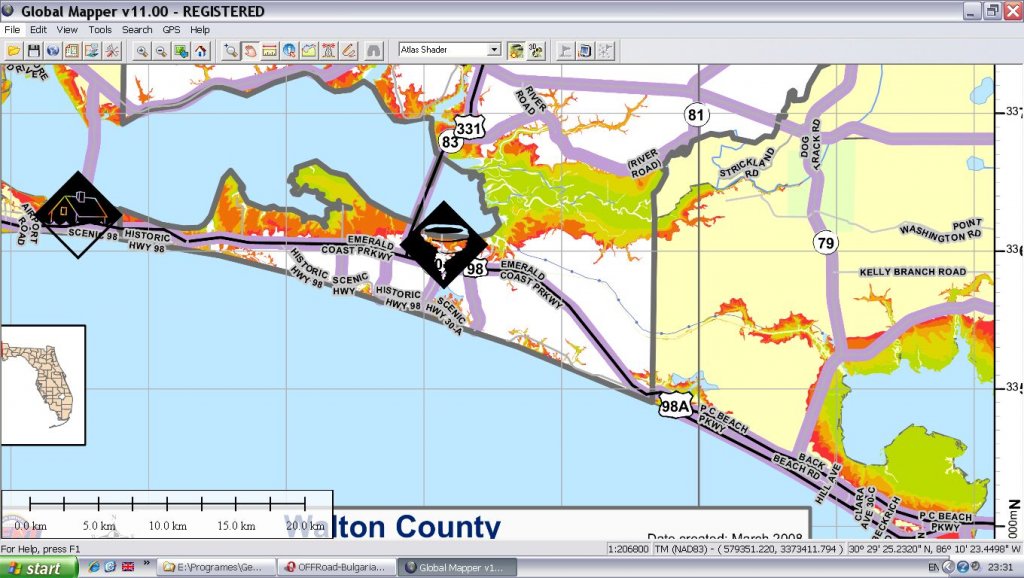Click the route 81 circle marker
This screenshot has height=578, width=1024.
[696, 115]
